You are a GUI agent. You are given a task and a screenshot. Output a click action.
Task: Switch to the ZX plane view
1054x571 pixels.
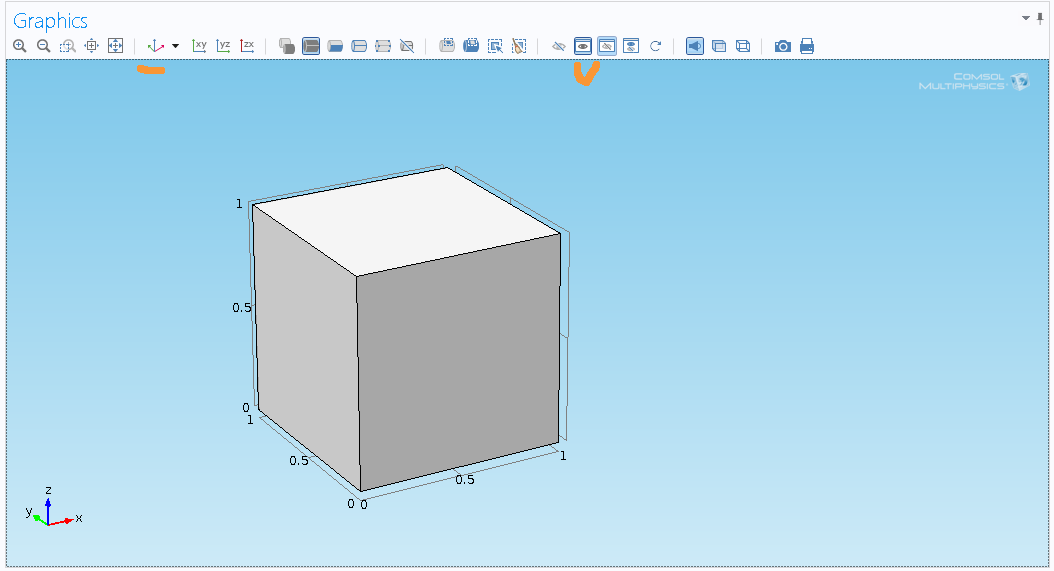(x=247, y=46)
